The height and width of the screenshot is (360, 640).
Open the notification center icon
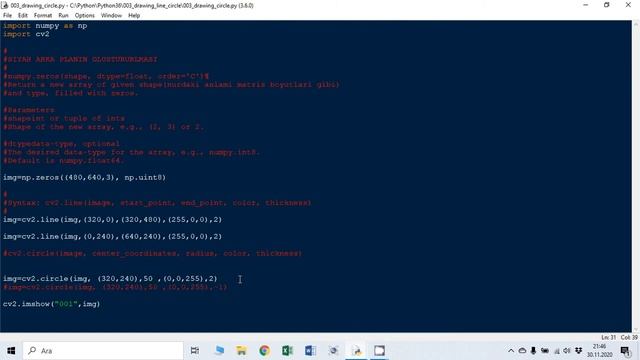[x=625, y=351]
